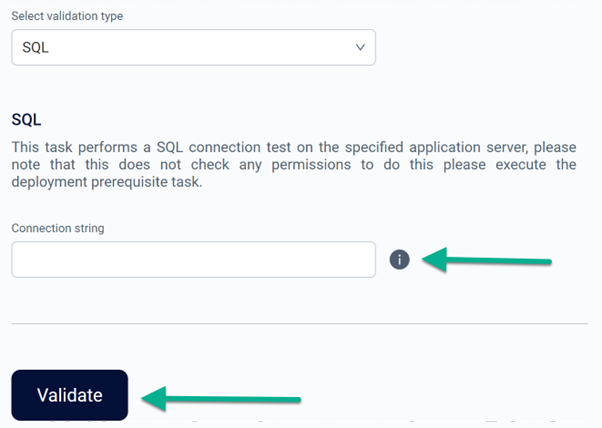
Task: Click the chevron arrow in validation type dropdown
Action: (360, 47)
